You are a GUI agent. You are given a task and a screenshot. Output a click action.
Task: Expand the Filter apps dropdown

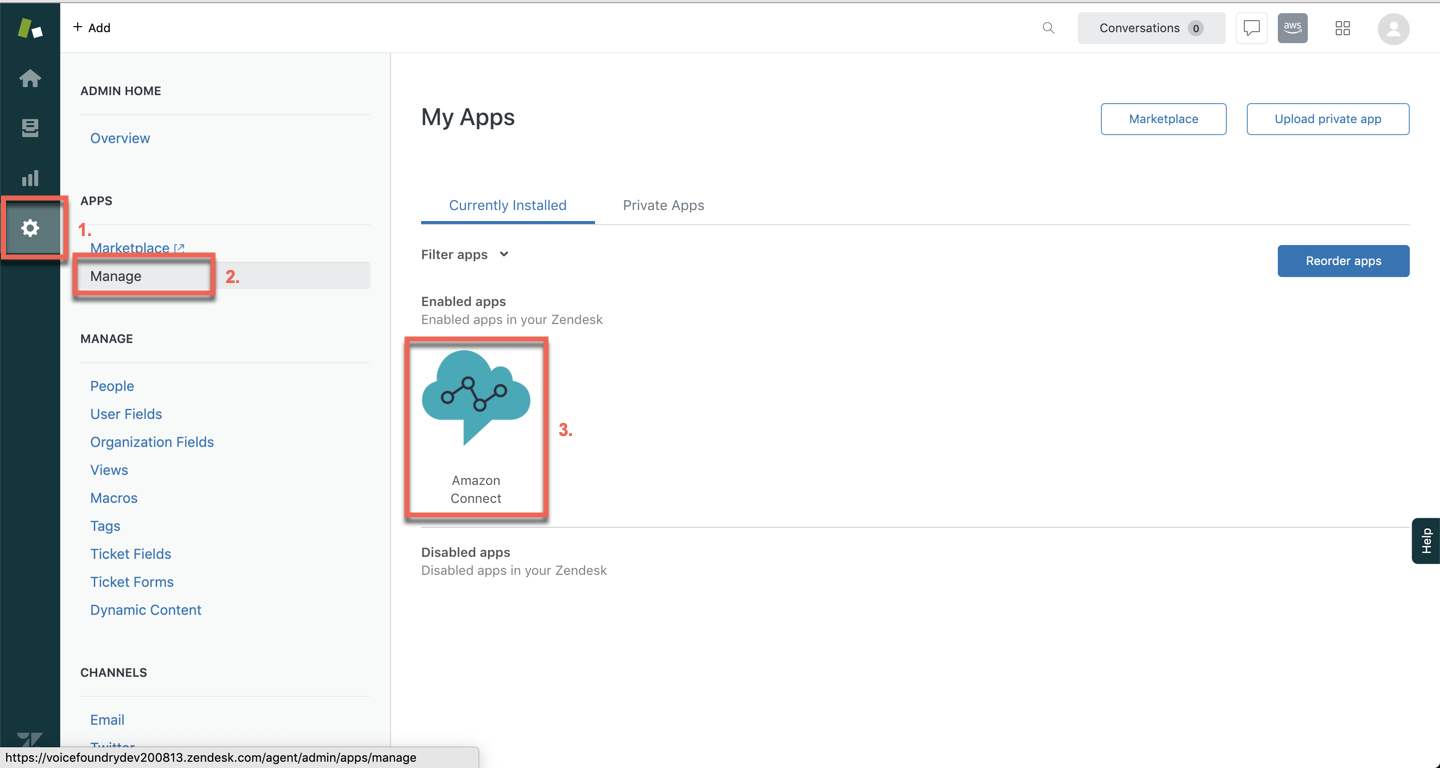coord(465,255)
